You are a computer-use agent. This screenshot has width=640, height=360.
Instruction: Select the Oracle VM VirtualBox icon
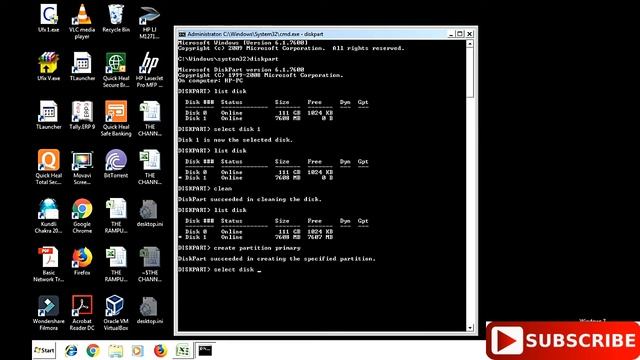point(116,313)
